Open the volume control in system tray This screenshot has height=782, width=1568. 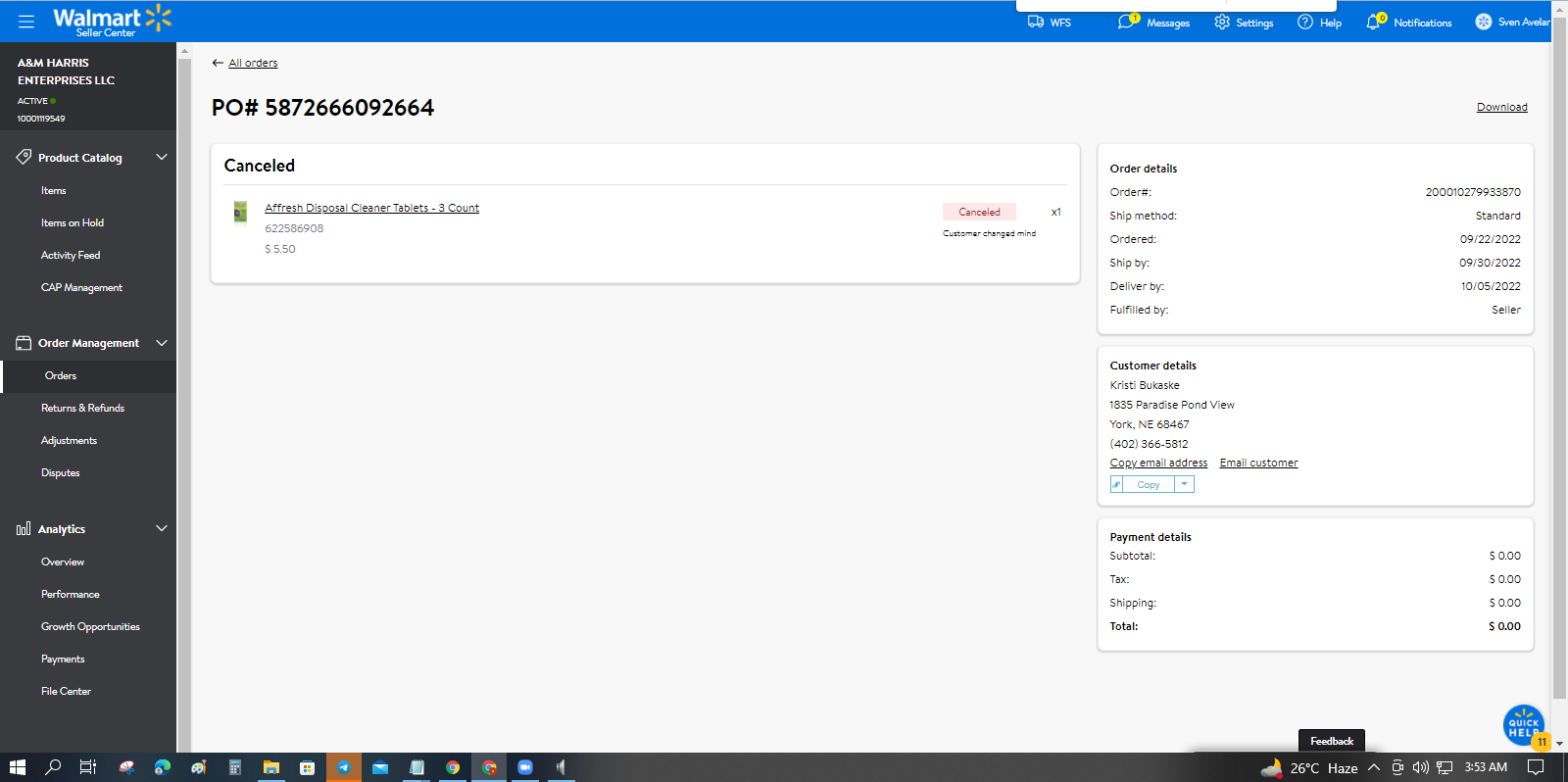(1420, 767)
